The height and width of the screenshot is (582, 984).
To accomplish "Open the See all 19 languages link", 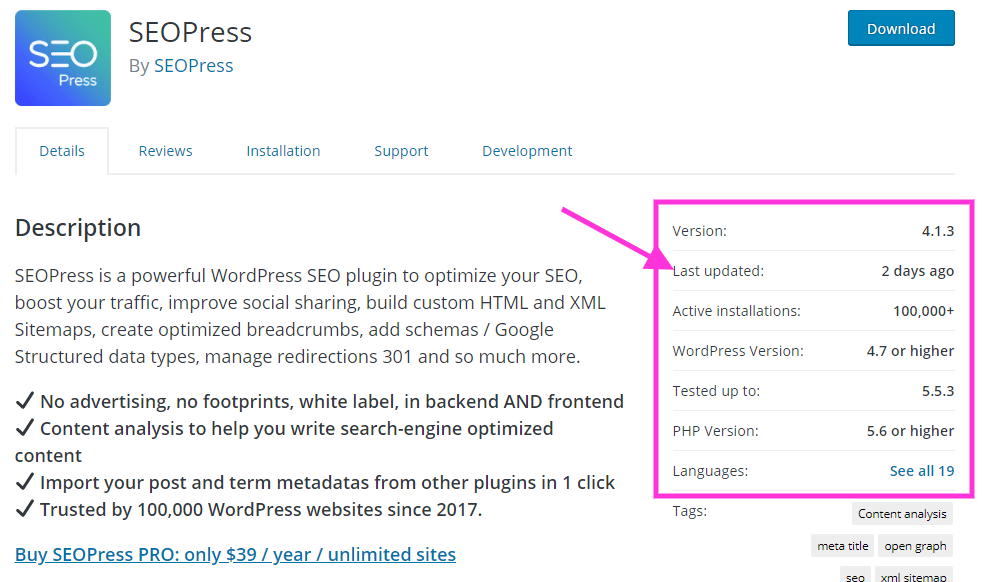I will pyautogui.click(x=922, y=471).
